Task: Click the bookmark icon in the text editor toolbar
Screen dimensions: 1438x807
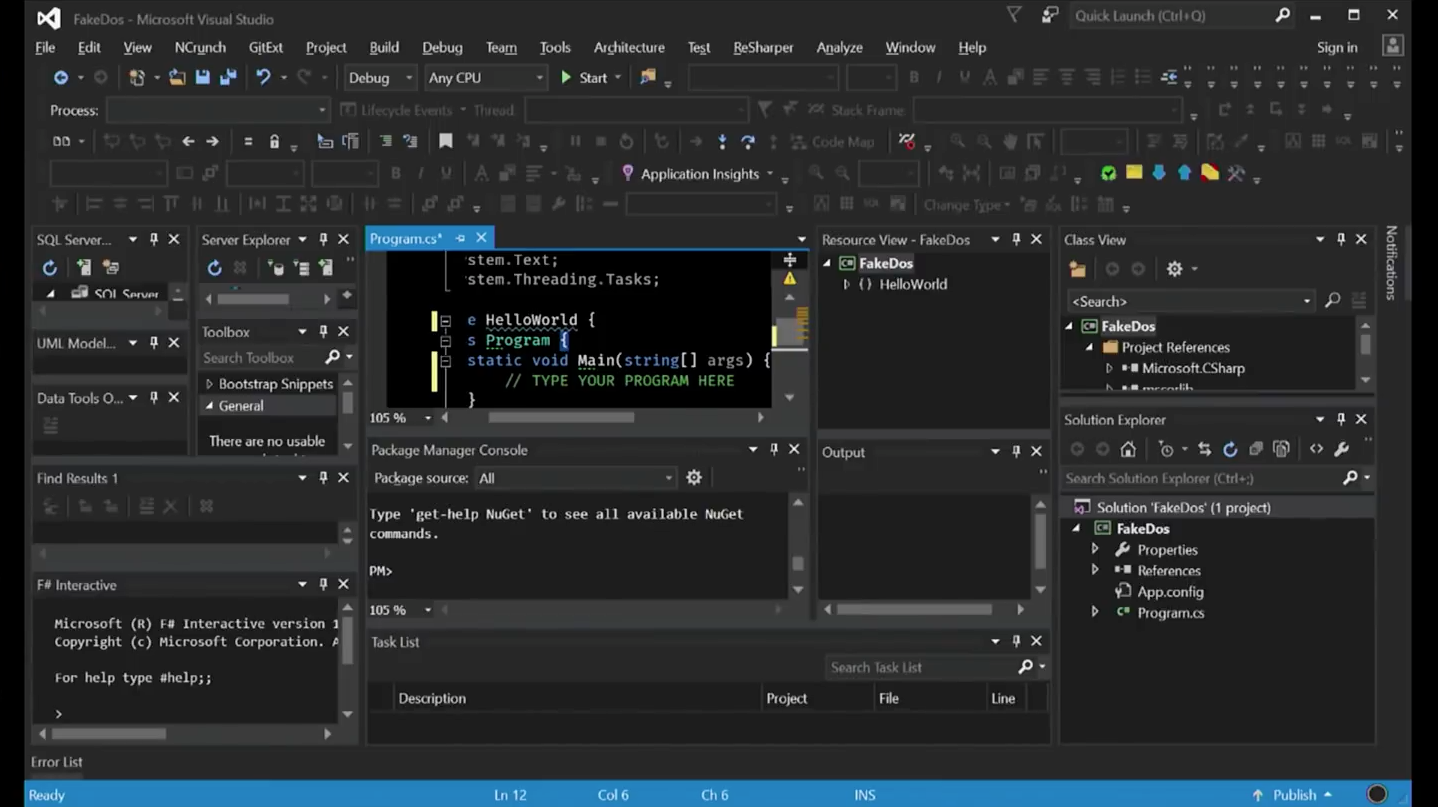Action: tap(446, 141)
